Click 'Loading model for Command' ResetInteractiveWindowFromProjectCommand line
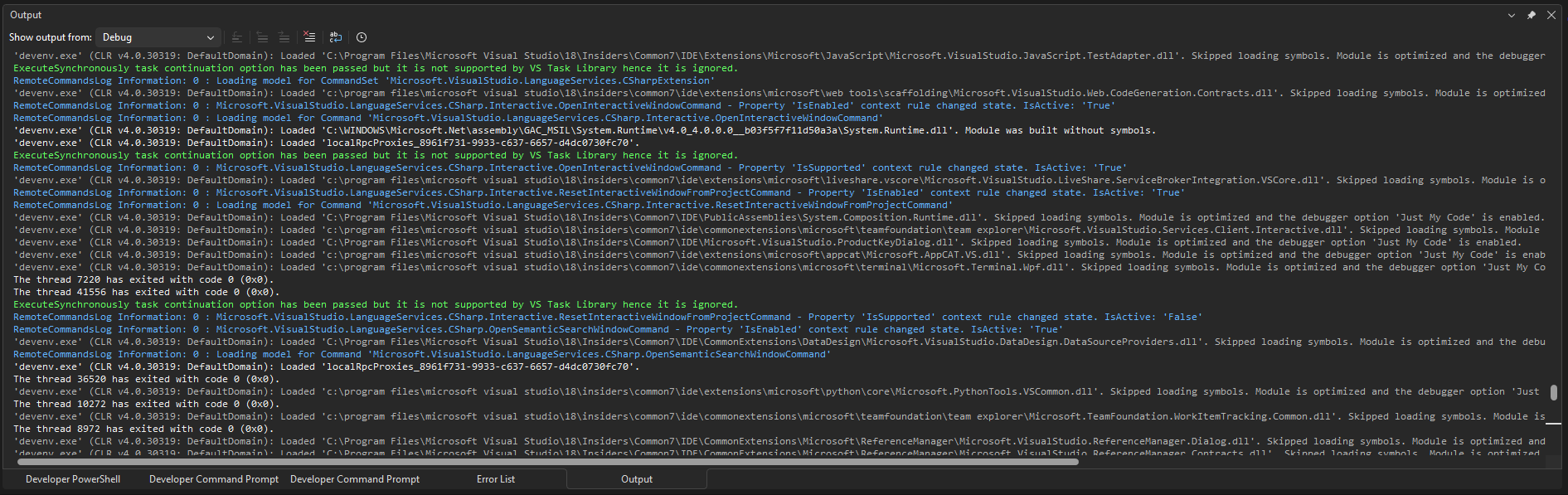Viewport: 1568px width, 495px height. click(483, 205)
